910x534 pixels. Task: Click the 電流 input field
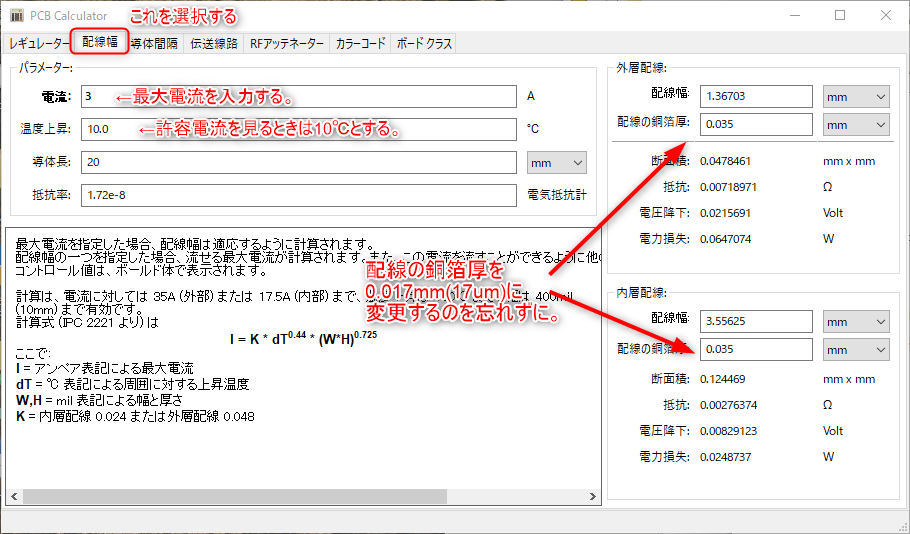pos(298,96)
